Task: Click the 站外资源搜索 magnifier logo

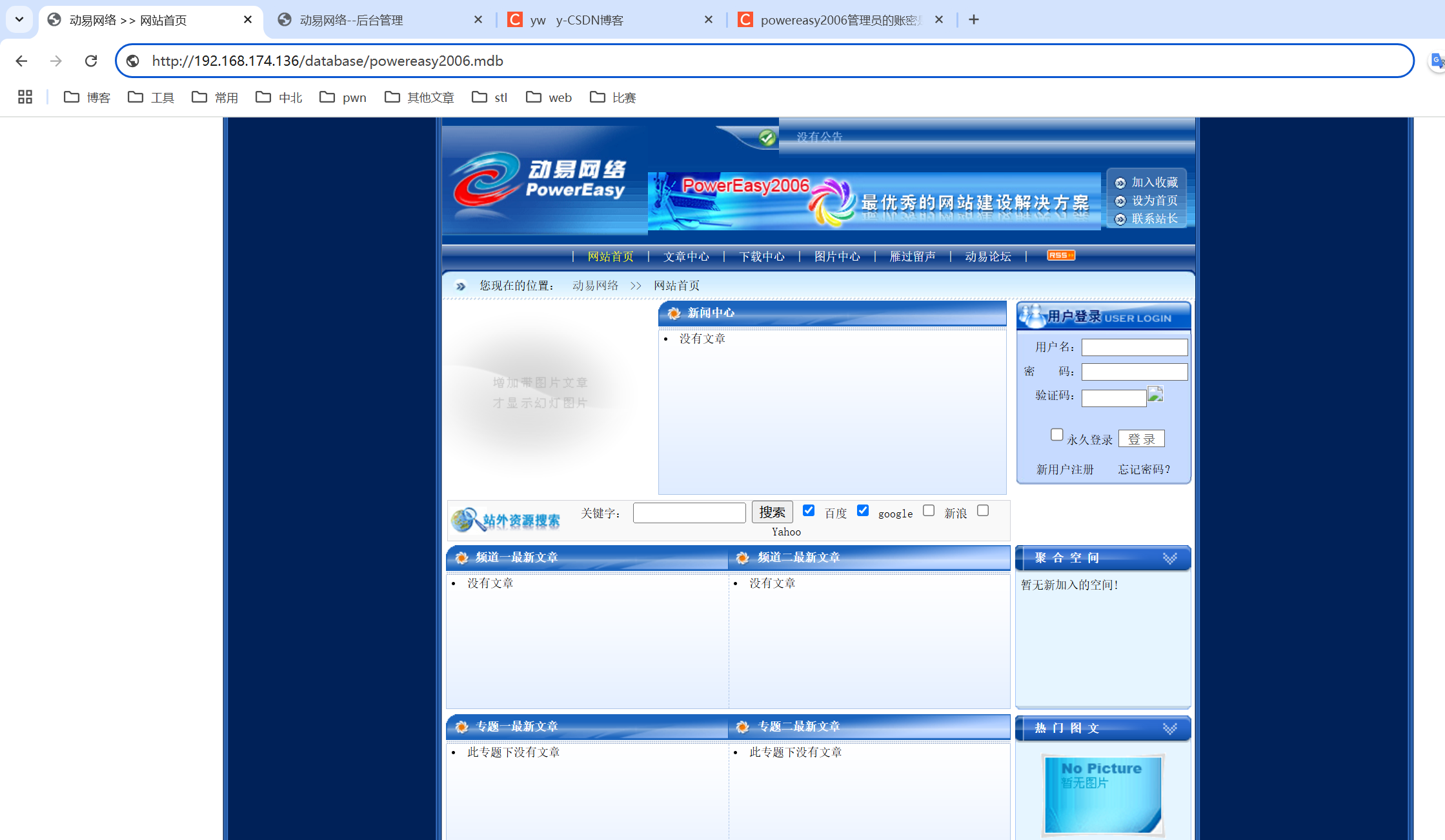Action: point(505,520)
